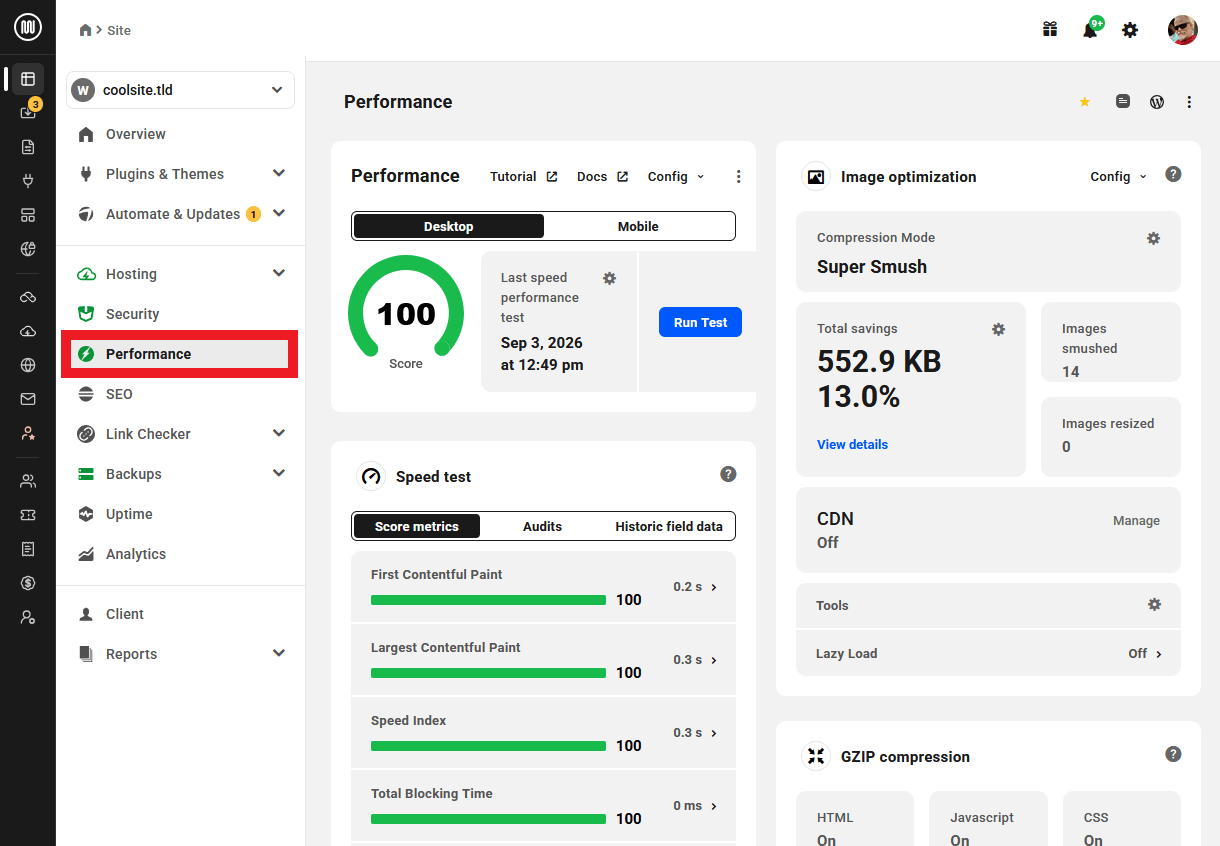Image resolution: width=1220 pixels, height=846 pixels.
Task: Click the WPMU DEV logo icon
Action: pyautogui.click(x=28, y=28)
